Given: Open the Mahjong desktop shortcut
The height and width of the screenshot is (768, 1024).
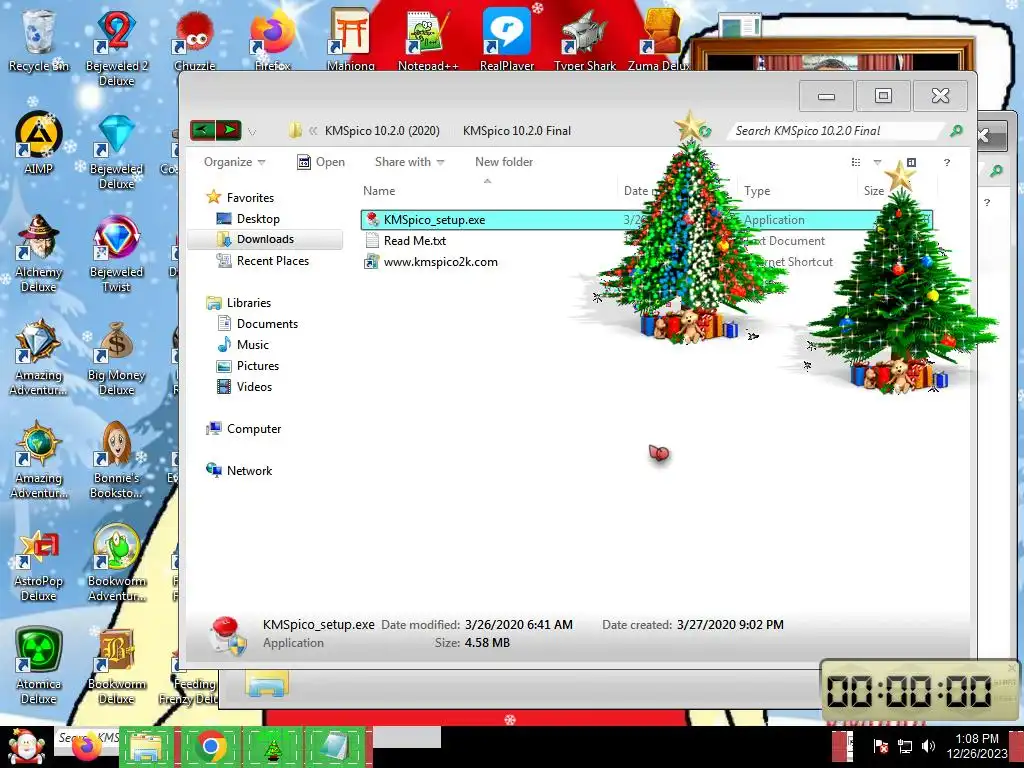Looking at the screenshot, I should point(351,40).
